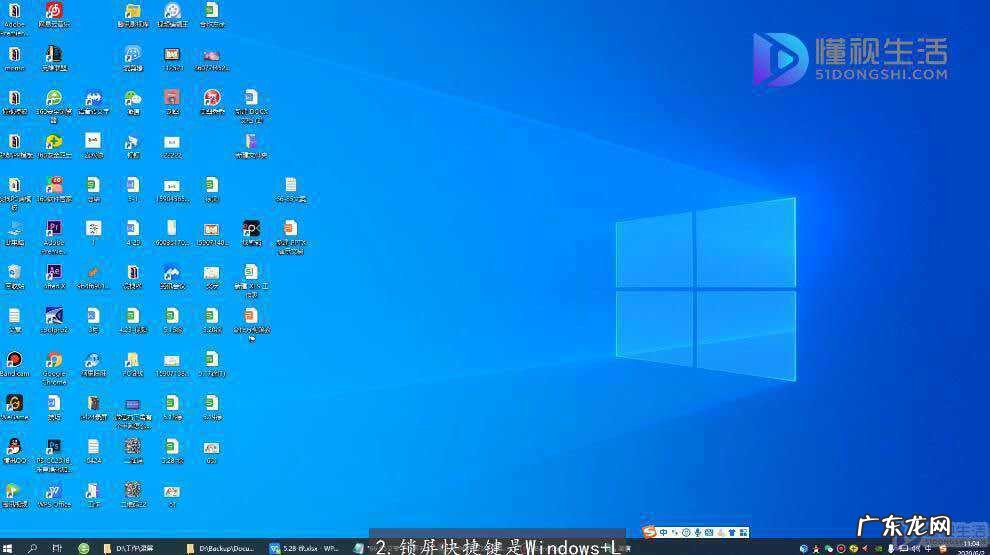Image resolution: width=990 pixels, height=555 pixels.
Task: Open the WPS Office shortcut
Action: point(53,491)
